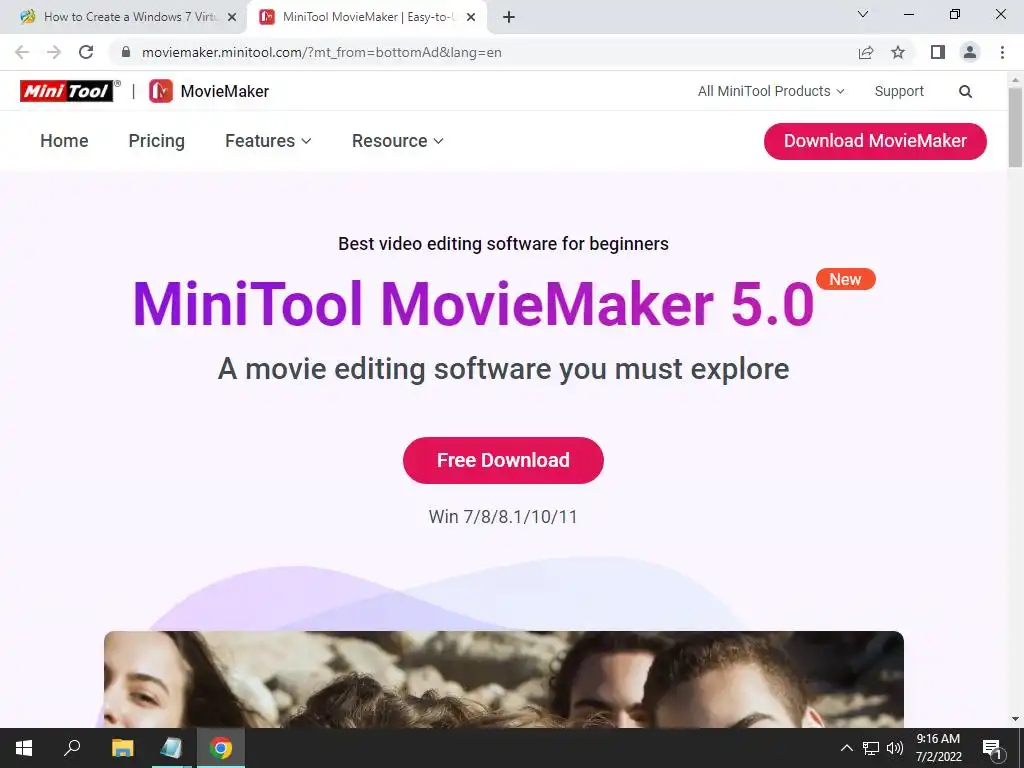This screenshot has height=768, width=1024.
Task: Open the Windows Start menu
Action: (24, 748)
